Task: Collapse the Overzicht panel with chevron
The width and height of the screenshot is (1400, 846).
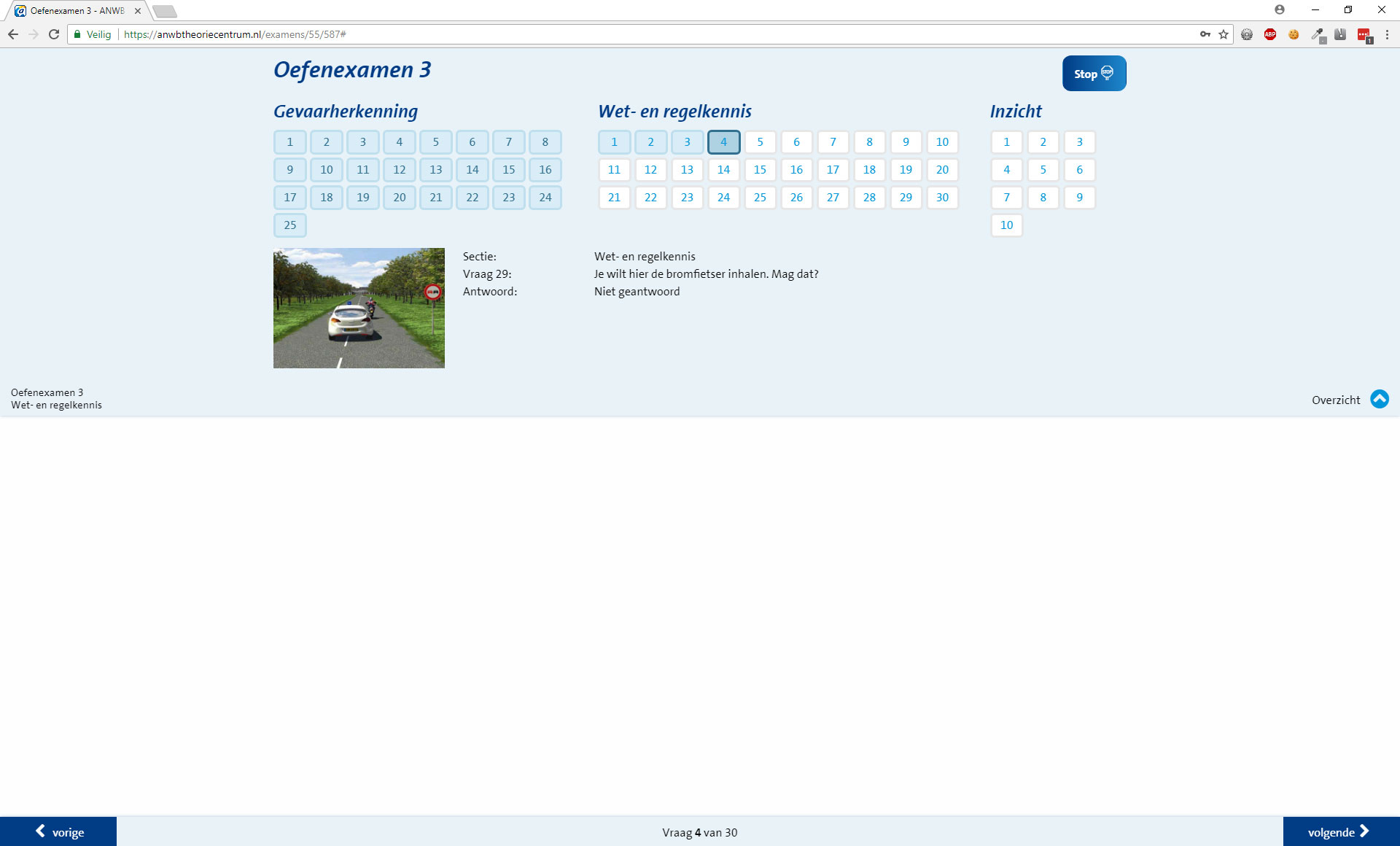Action: pyautogui.click(x=1379, y=399)
